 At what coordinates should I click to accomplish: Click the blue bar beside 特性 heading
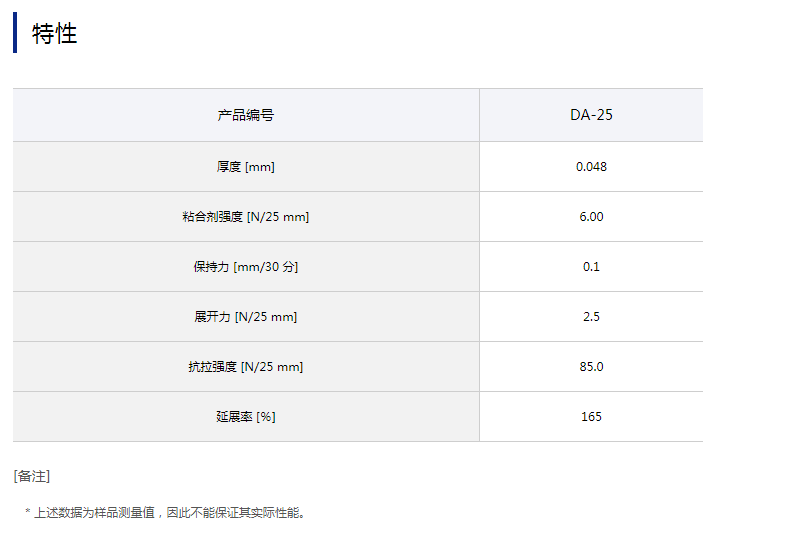[x=15, y=32]
